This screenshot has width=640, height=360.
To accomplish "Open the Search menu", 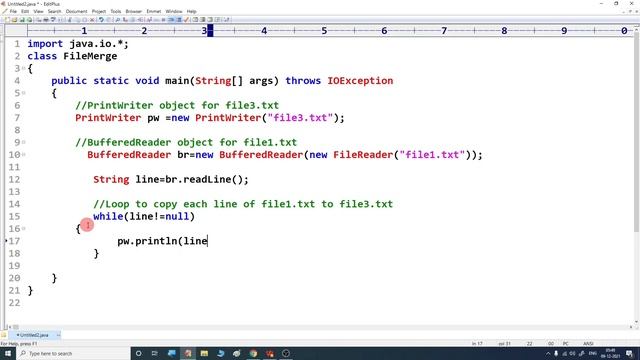I will tap(54, 11).
